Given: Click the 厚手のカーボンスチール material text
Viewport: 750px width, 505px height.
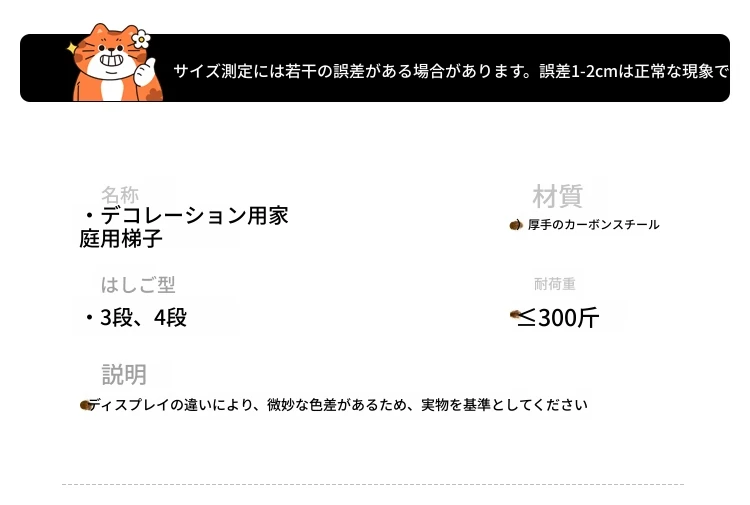Looking at the screenshot, I should pos(594,225).
